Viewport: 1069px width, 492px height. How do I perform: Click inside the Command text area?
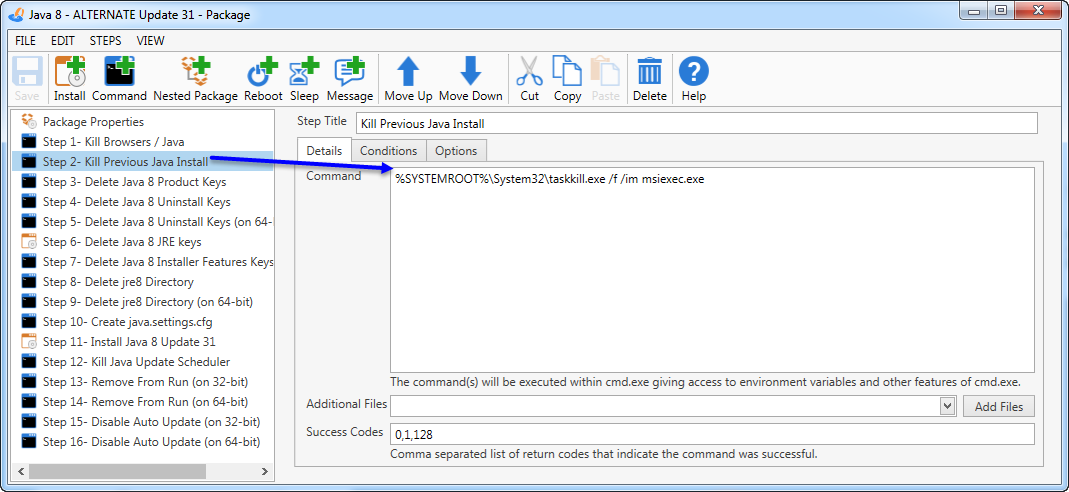point(712,270)
